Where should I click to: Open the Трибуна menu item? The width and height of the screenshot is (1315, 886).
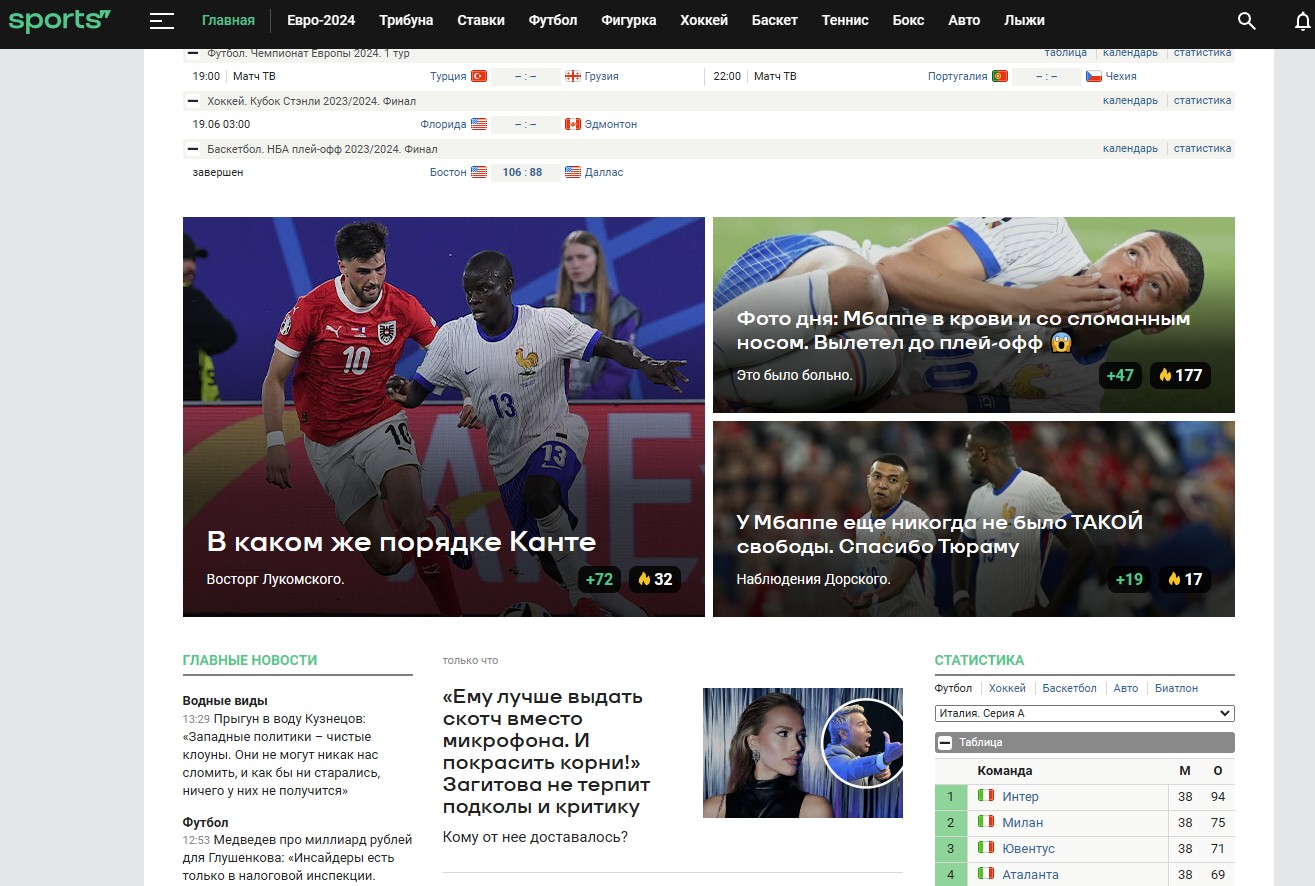pos(406,20)
